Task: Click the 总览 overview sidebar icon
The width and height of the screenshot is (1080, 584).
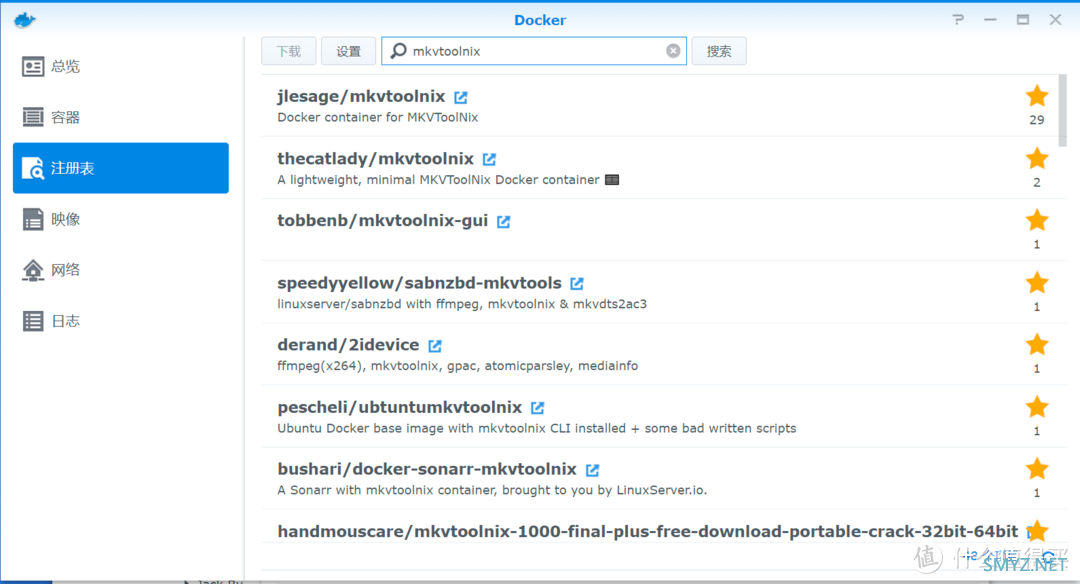Action: pyautogui.click(x=32, y=67)
